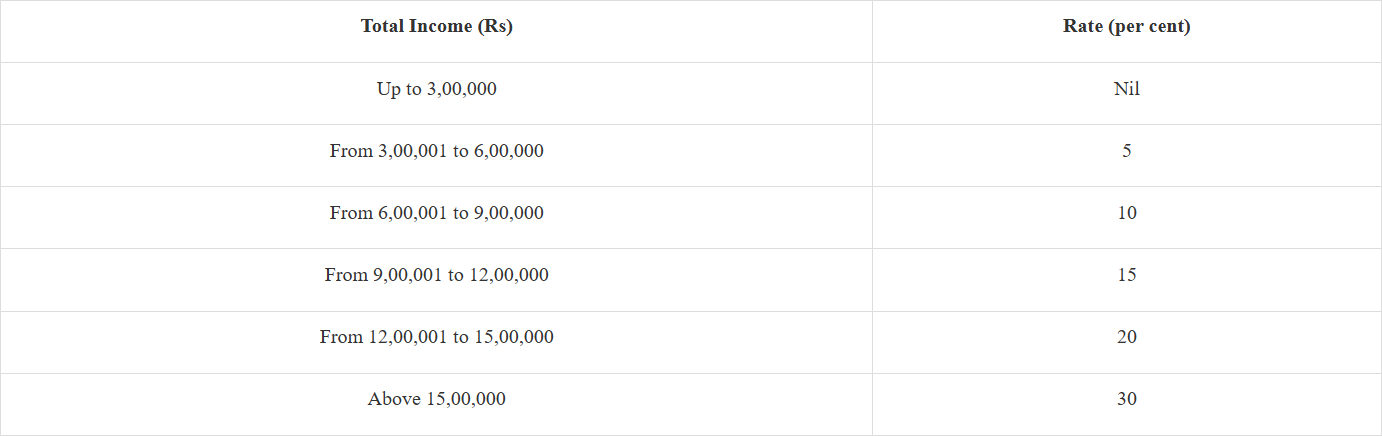This screenshot has width=1382, height=436.
Task: Click the word "Rate" in the header
Action: pyautogui.click(x=1083, y=27)
